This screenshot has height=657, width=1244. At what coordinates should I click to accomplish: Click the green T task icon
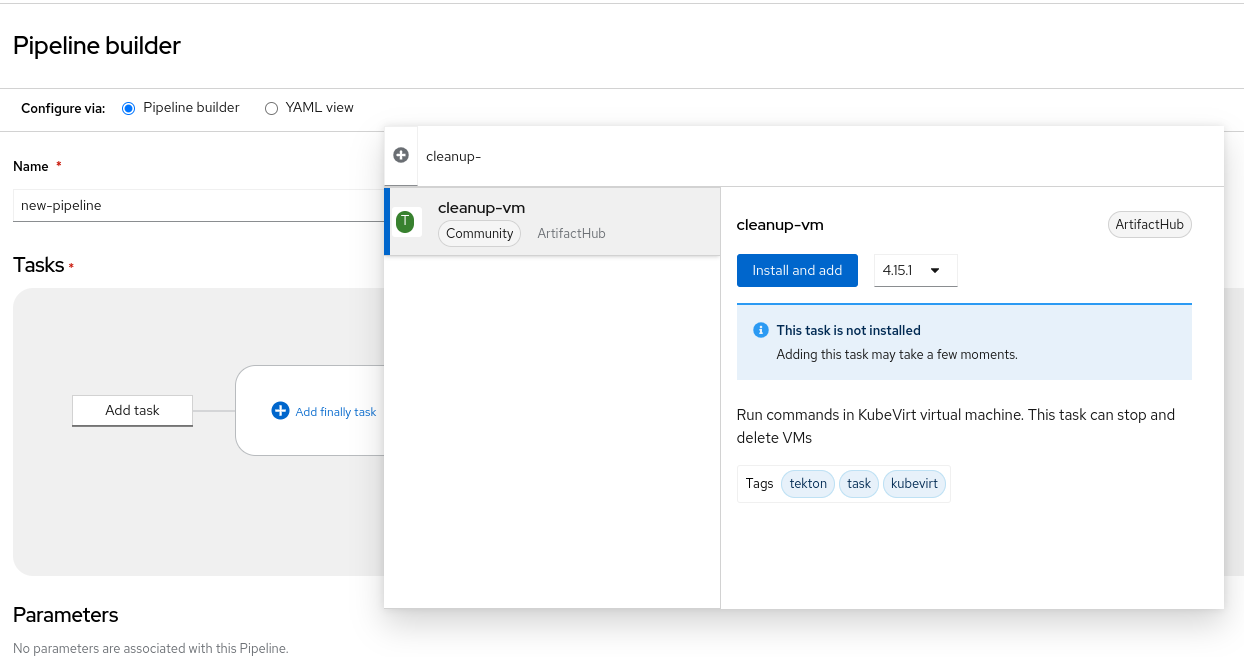405,222
